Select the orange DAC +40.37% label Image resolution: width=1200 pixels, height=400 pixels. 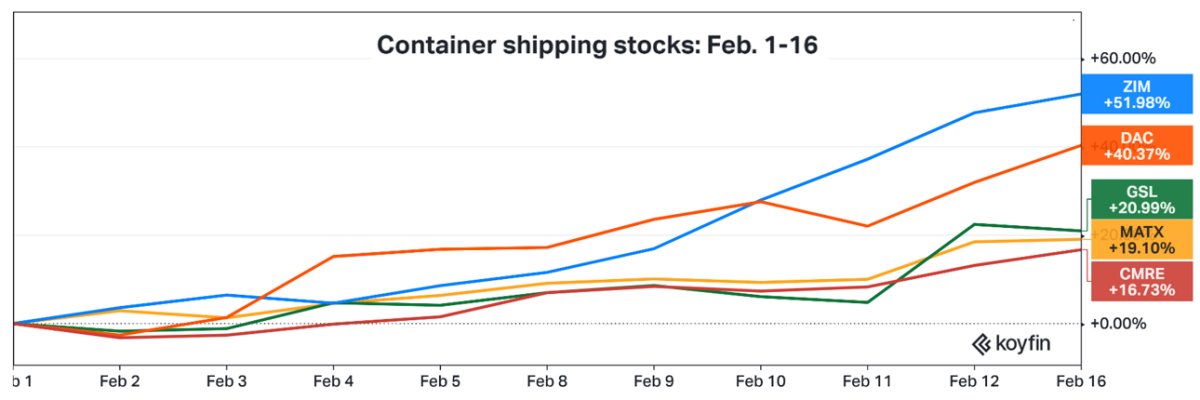[1138, 146]
